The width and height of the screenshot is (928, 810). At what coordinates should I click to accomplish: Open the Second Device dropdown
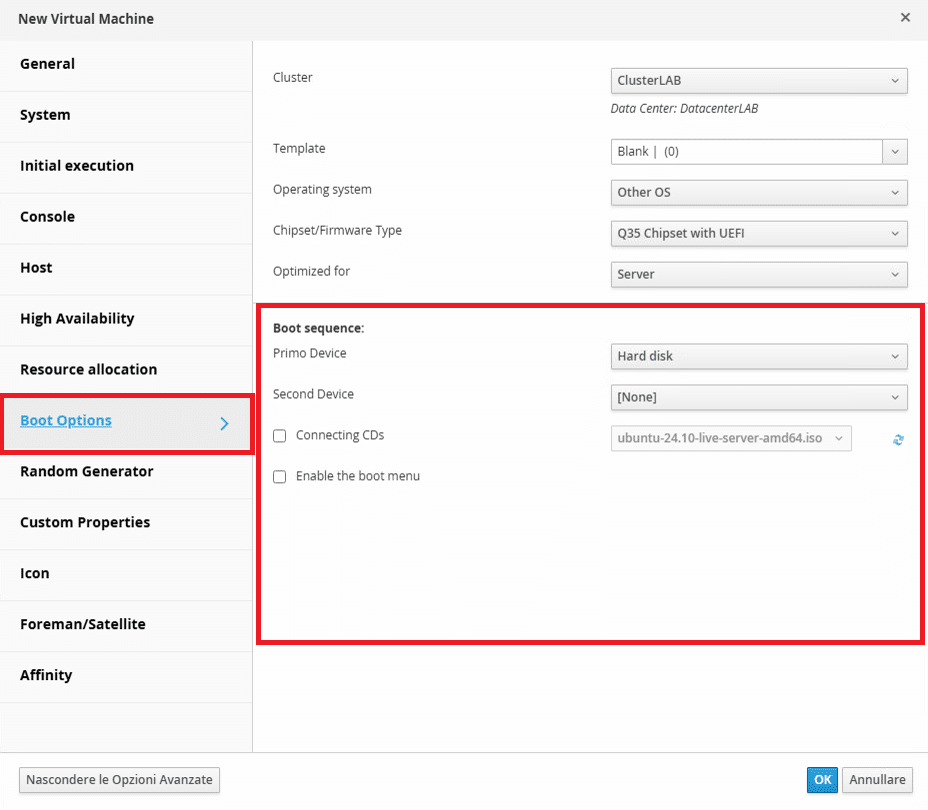pos(759,397)
